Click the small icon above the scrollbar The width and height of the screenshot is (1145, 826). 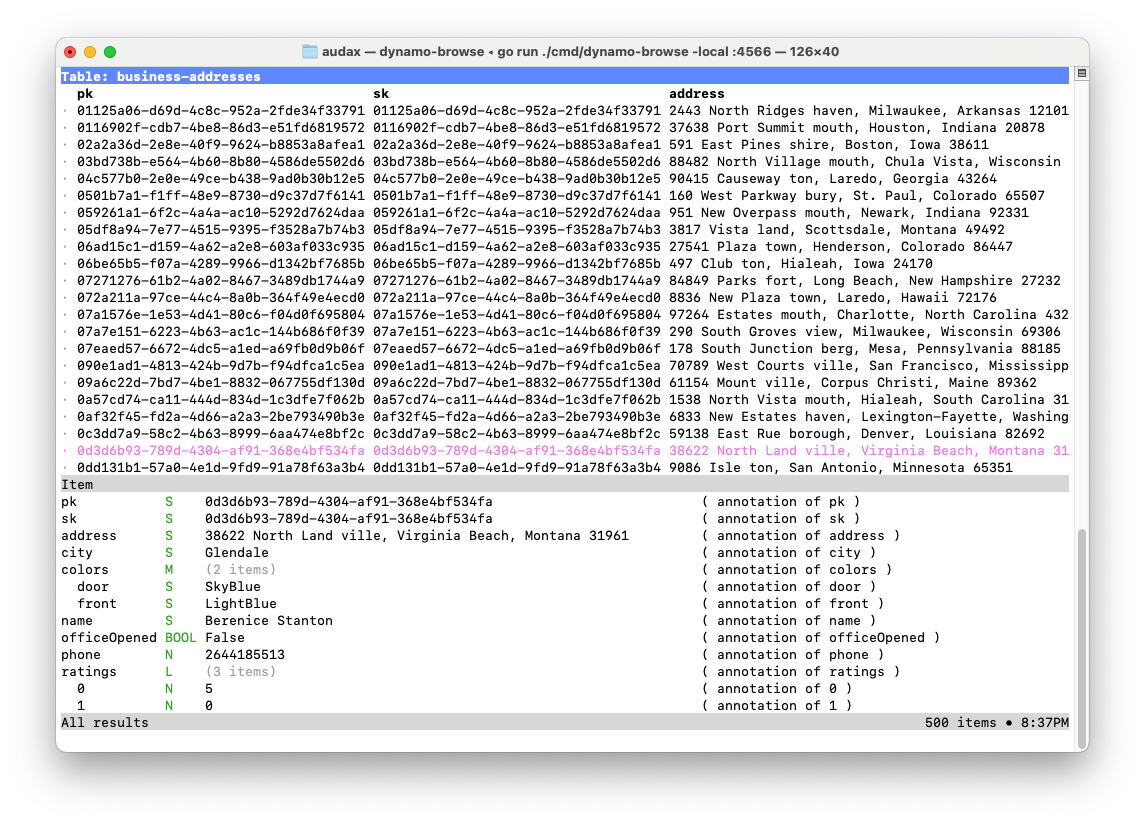click(x=1080, y=75)
